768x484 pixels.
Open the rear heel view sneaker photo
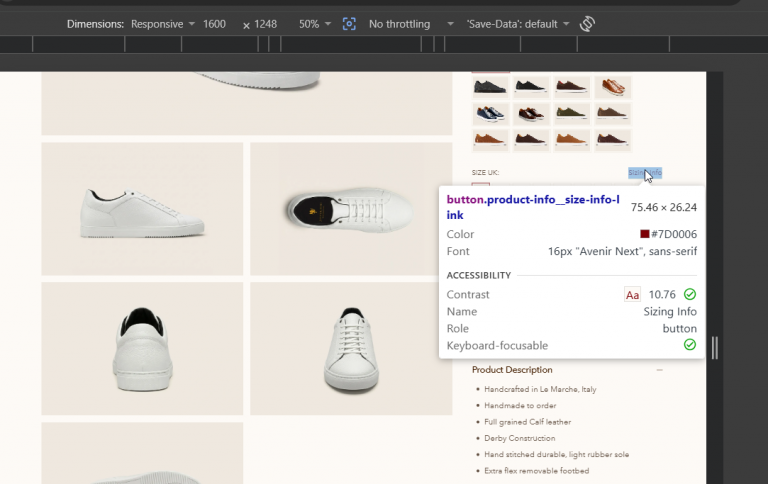point(142,349)
